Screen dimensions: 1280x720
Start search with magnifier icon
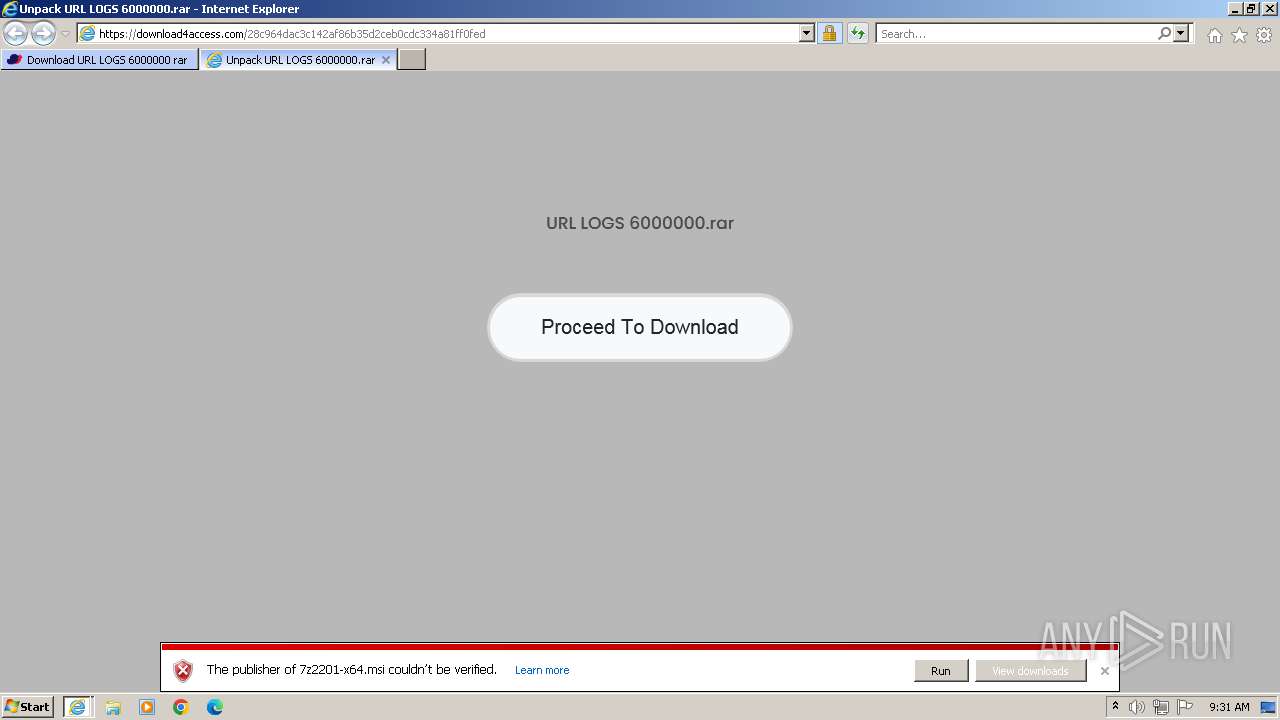(x=1164, y=33)
